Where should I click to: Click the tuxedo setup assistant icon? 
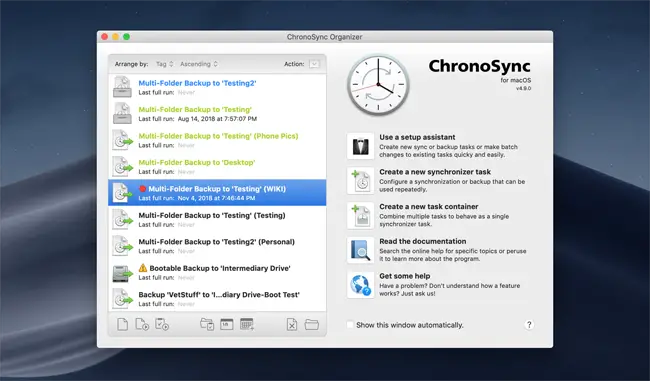(360, 146)
